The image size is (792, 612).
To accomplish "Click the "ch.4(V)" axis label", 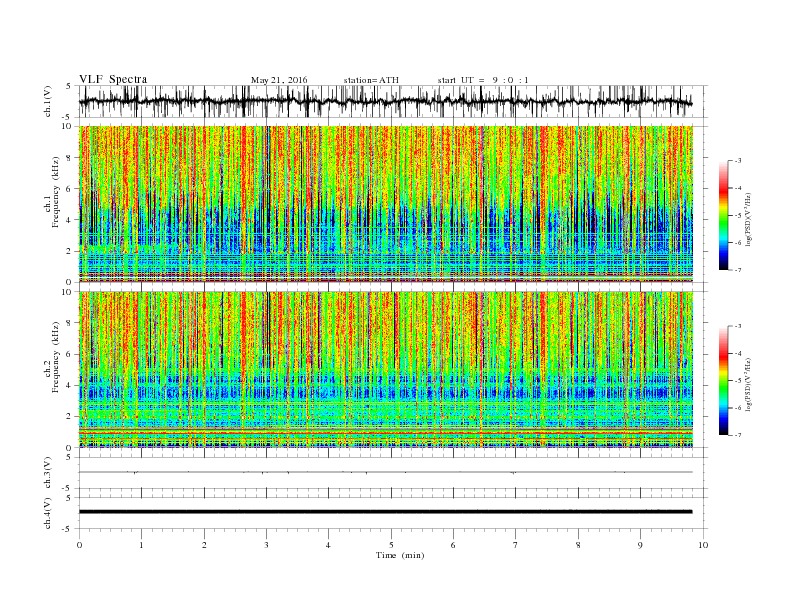I will tap(47, 513).
